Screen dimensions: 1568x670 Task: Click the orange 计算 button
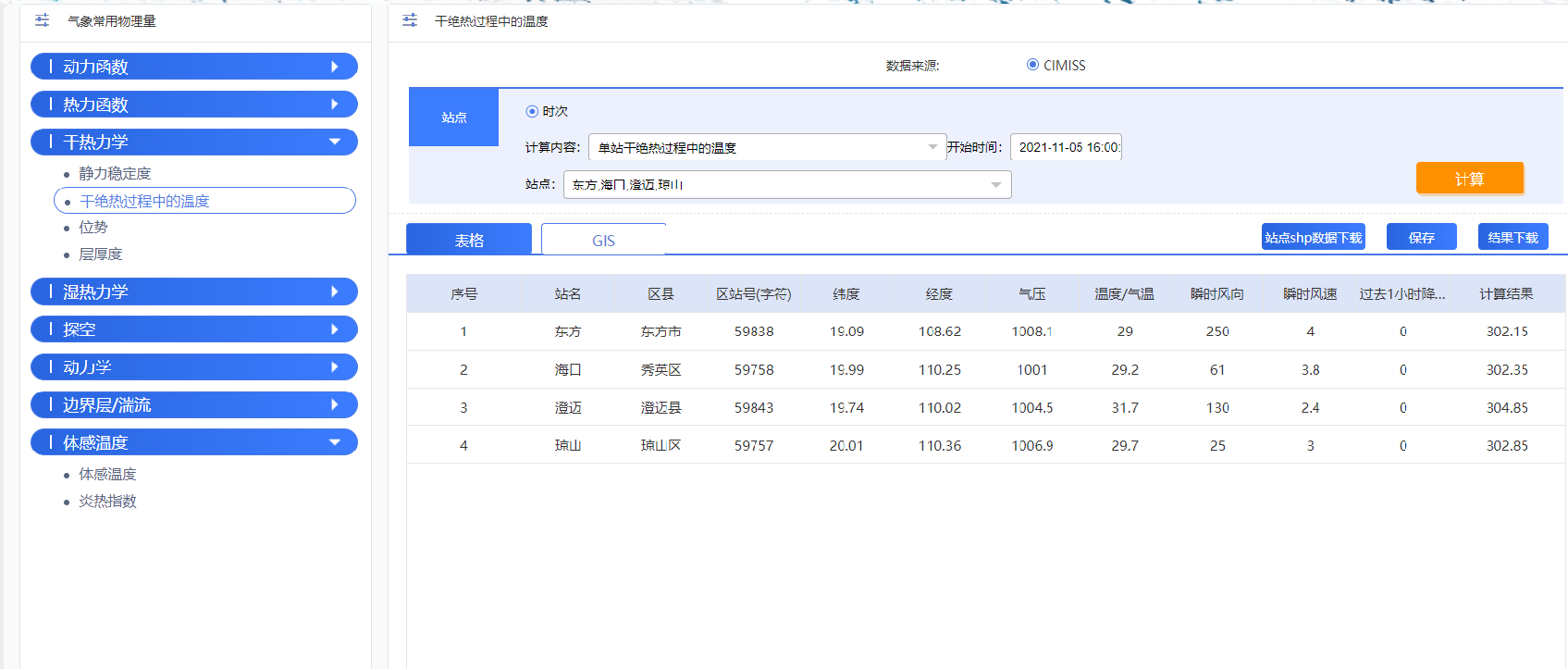pos(1469,179)
